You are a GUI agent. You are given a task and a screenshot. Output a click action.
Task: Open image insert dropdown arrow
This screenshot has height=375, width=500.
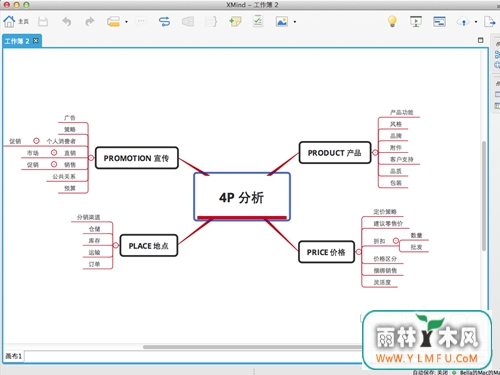click(295, 22)
